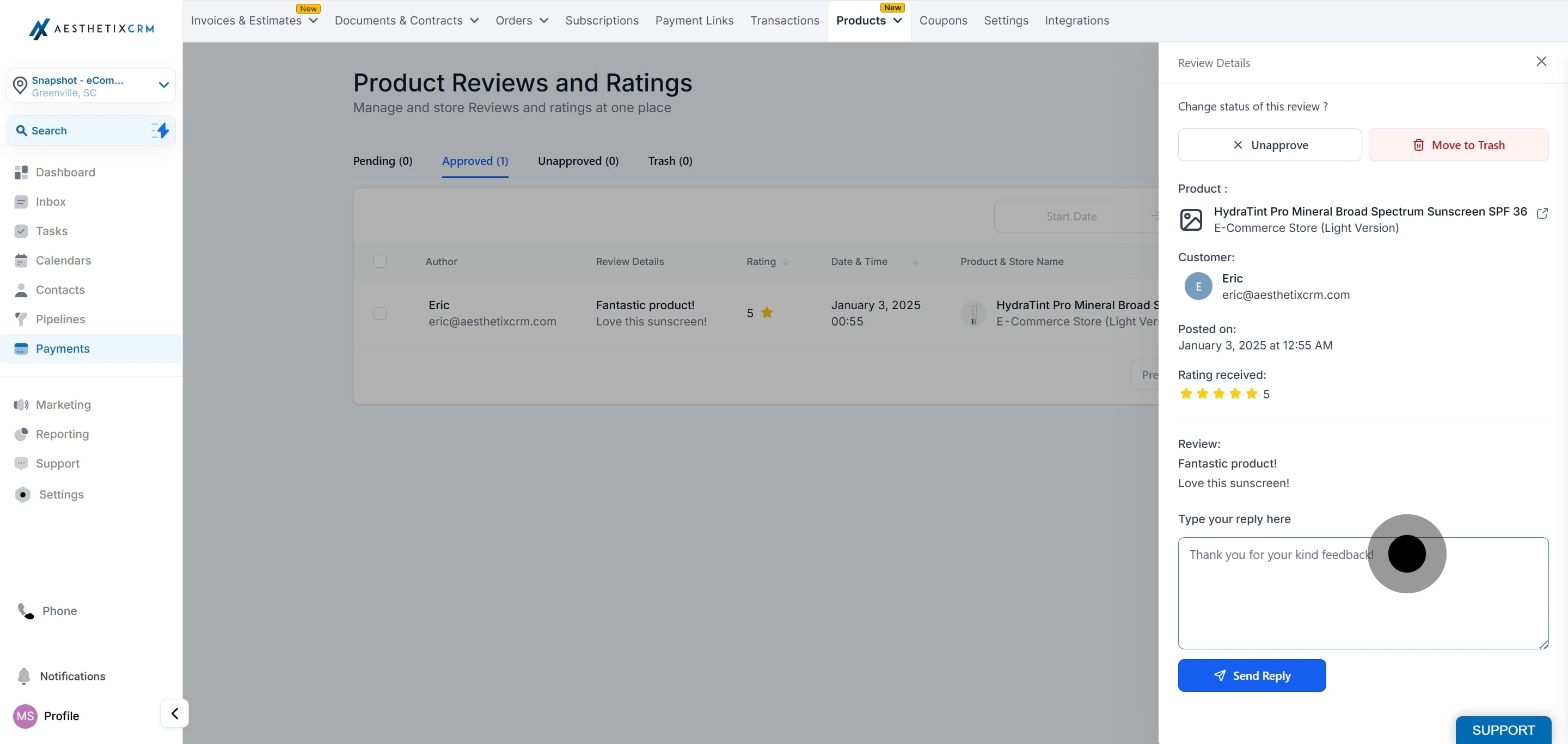
Task: Close the Review Details panel
Action: click(x=1541, y=62)
